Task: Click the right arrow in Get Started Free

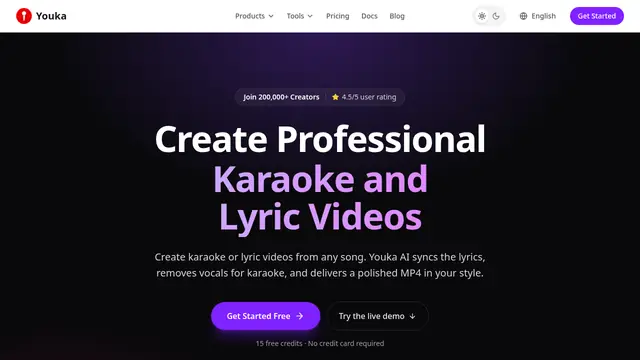Action: tap(300, 316)
